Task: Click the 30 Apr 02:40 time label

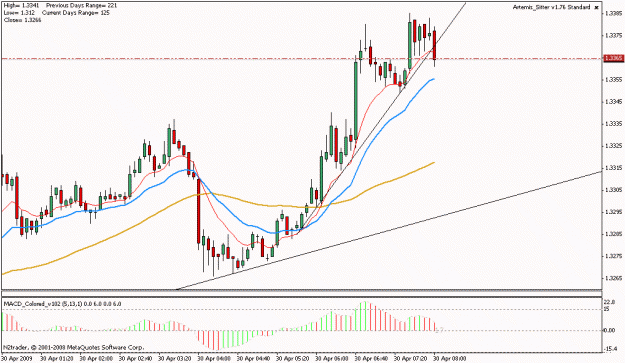Action: (136, 359)
